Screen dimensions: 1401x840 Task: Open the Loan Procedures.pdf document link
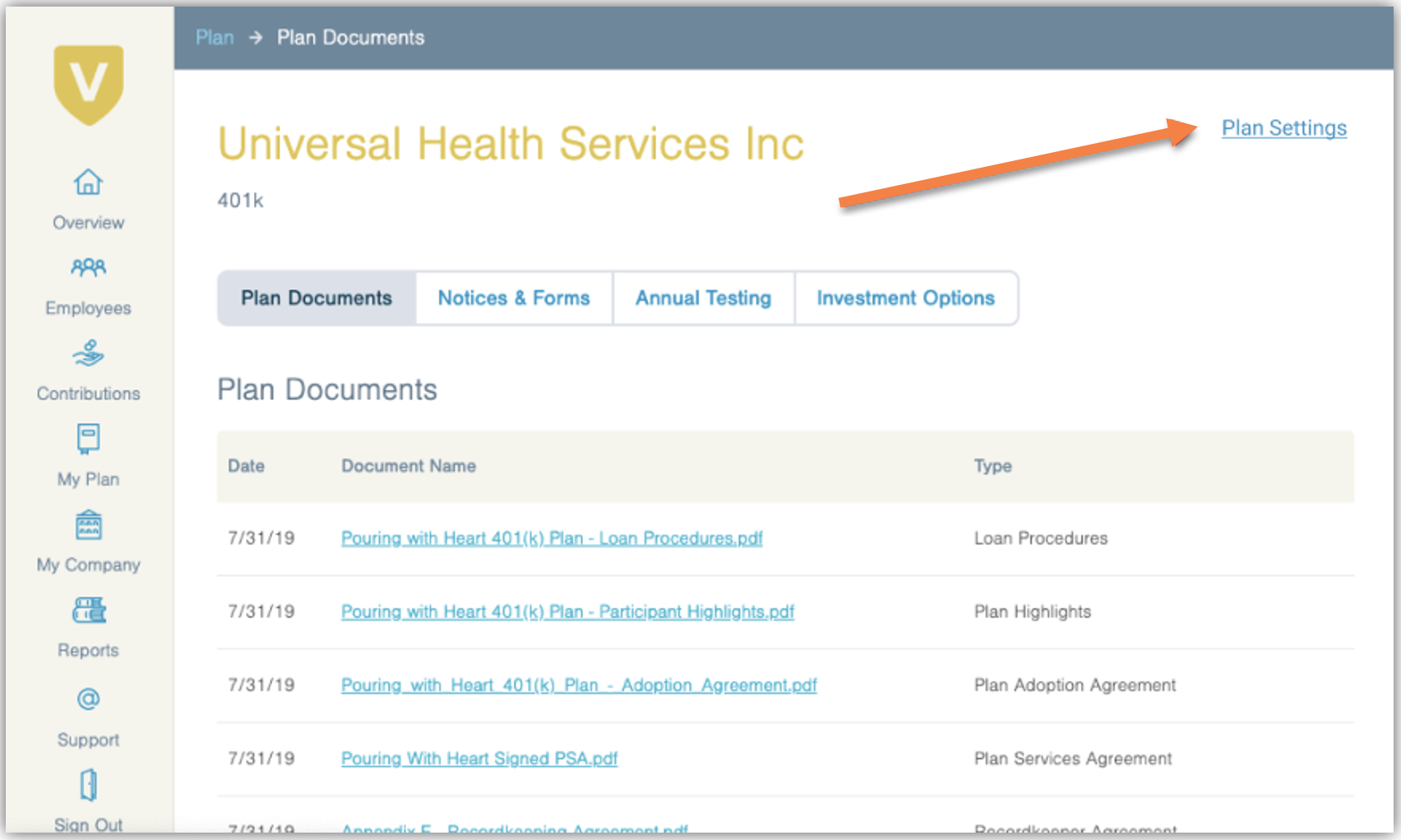point(552,538)
